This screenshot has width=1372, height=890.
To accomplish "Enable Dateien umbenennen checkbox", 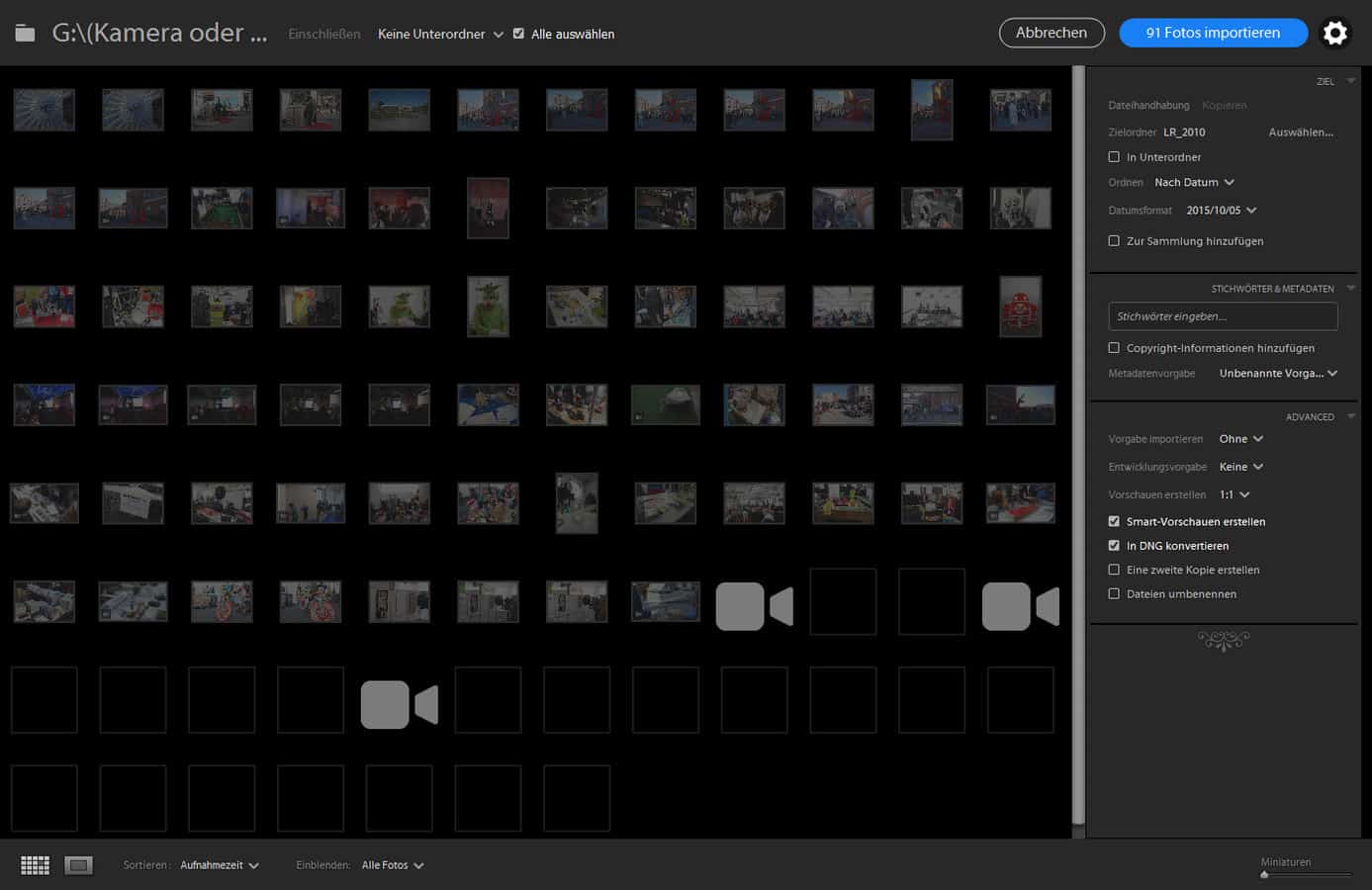I will (x=1114, y=594).
